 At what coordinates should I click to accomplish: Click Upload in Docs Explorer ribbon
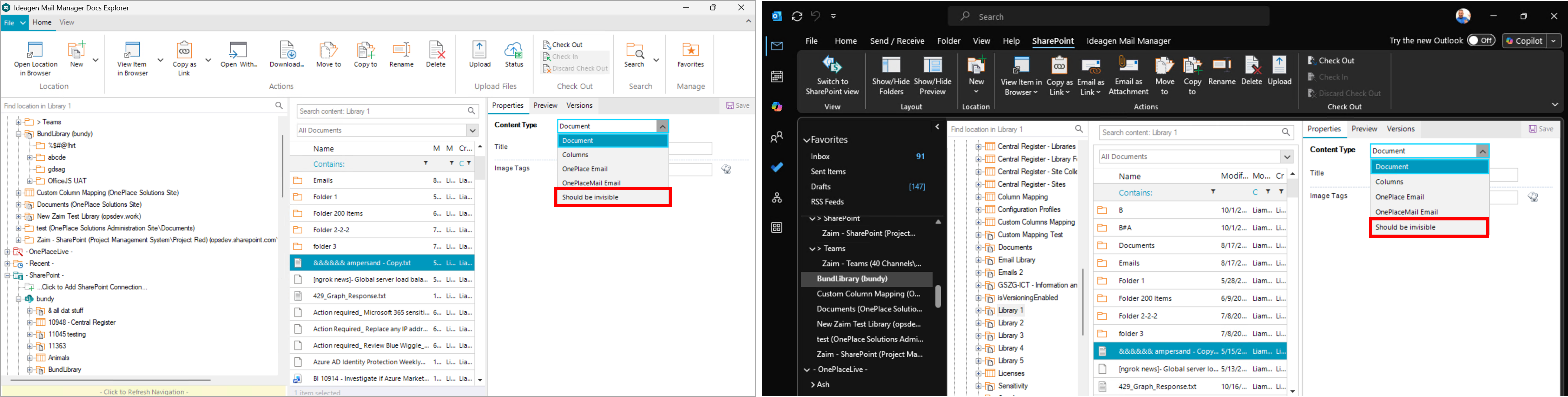[480, 55]
